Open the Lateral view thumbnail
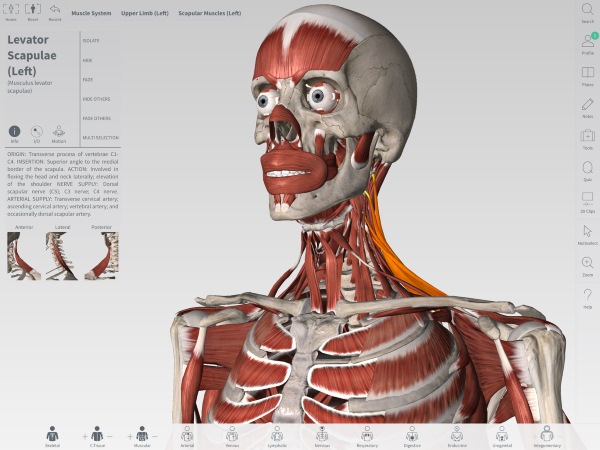The image size is (600, 450). click(62, 256)
